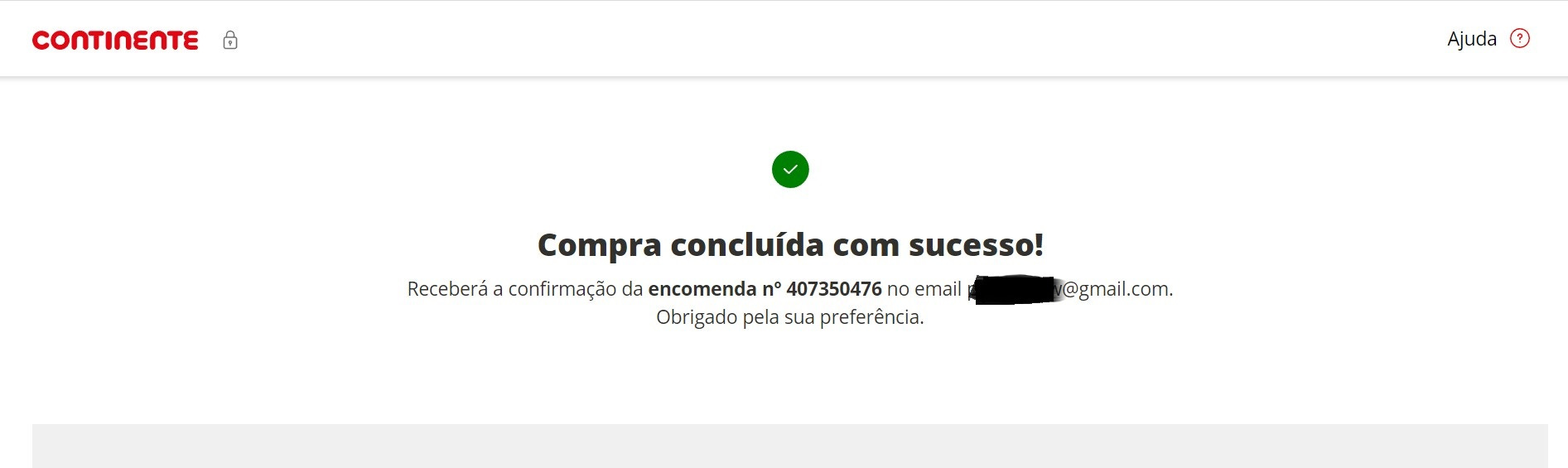Click the word 'preferência' in thank-you line
The height and width of the screenshot is (468, 1568).
[869, 317]
